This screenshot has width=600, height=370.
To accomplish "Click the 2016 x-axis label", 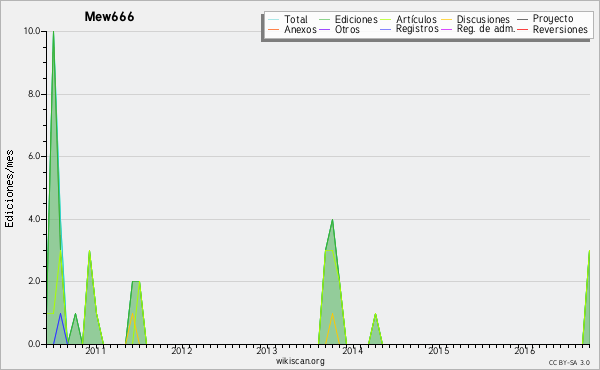I will 524,350.
